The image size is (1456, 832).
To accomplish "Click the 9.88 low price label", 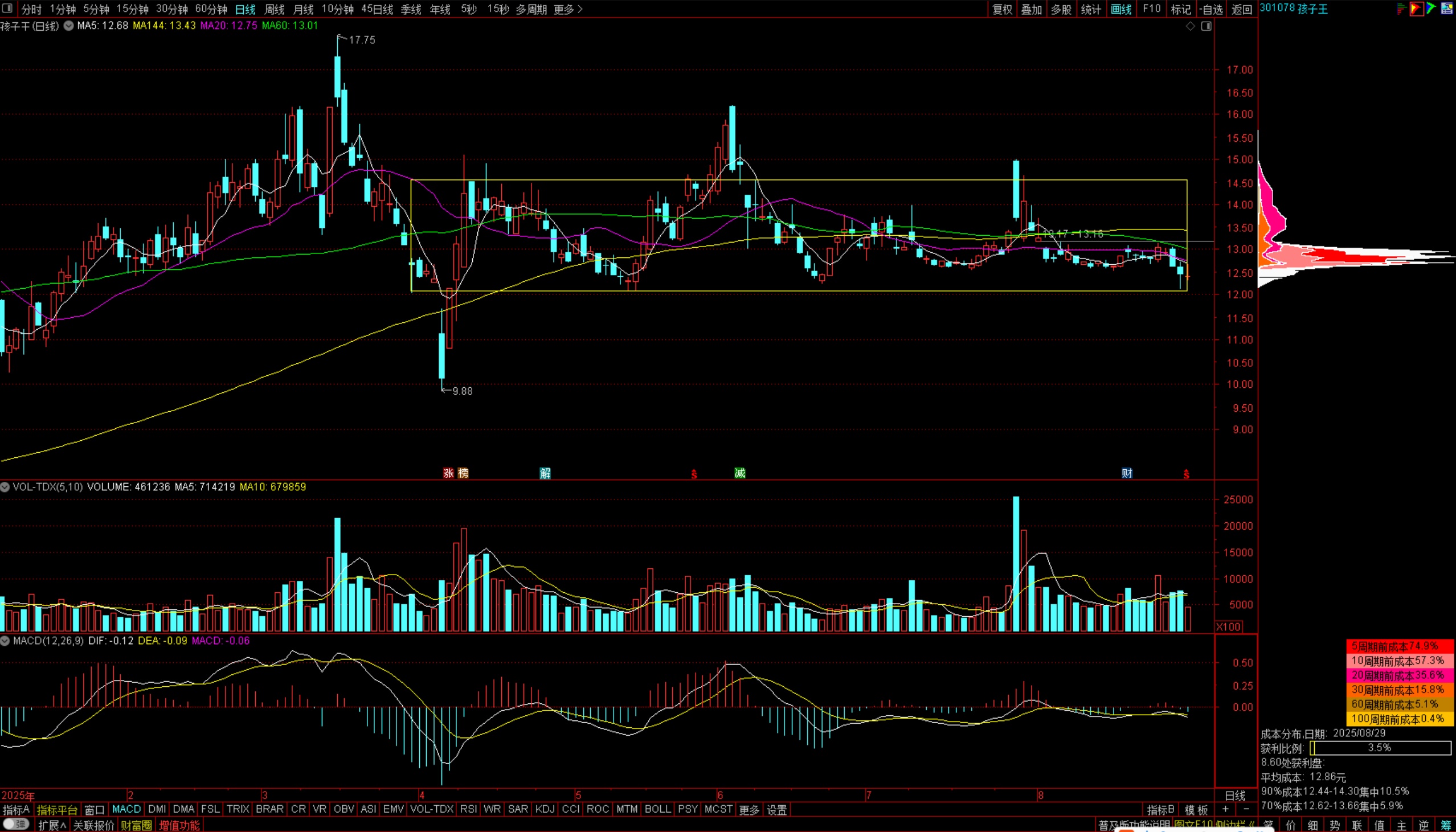I will [x=463, y=391].
